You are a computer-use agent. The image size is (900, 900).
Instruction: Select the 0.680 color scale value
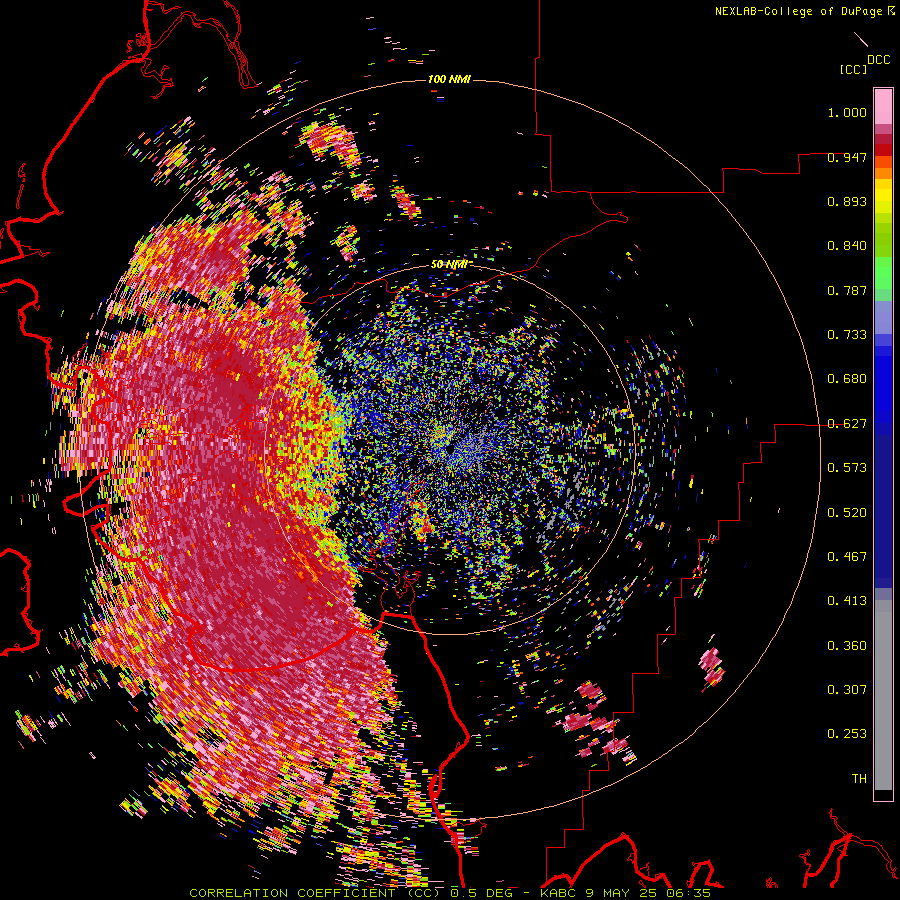click(847, 379)
